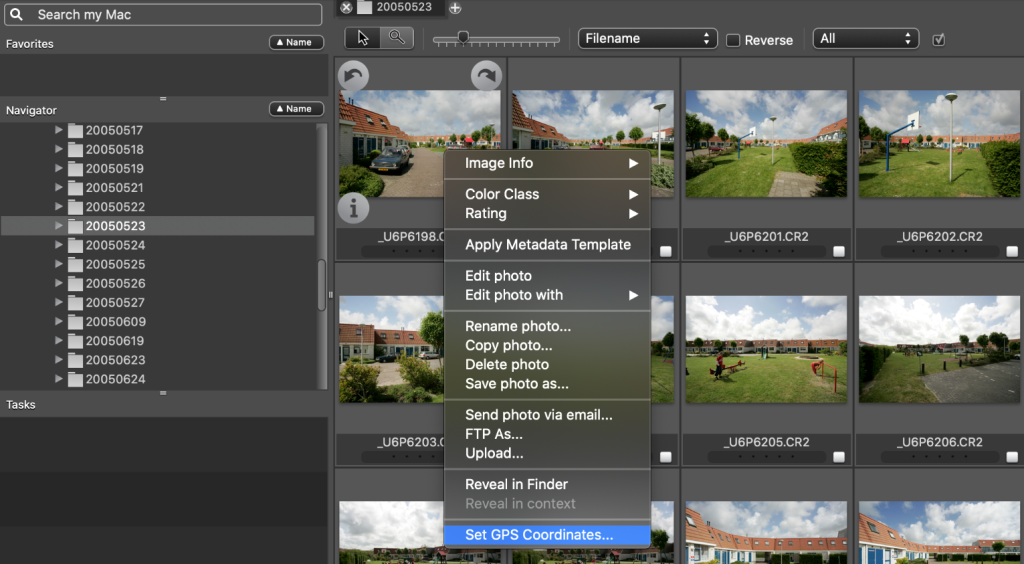This screenshot has width=1024, height=564.
Task: Choose Apply Metadata Template
Action: [547, 245]
